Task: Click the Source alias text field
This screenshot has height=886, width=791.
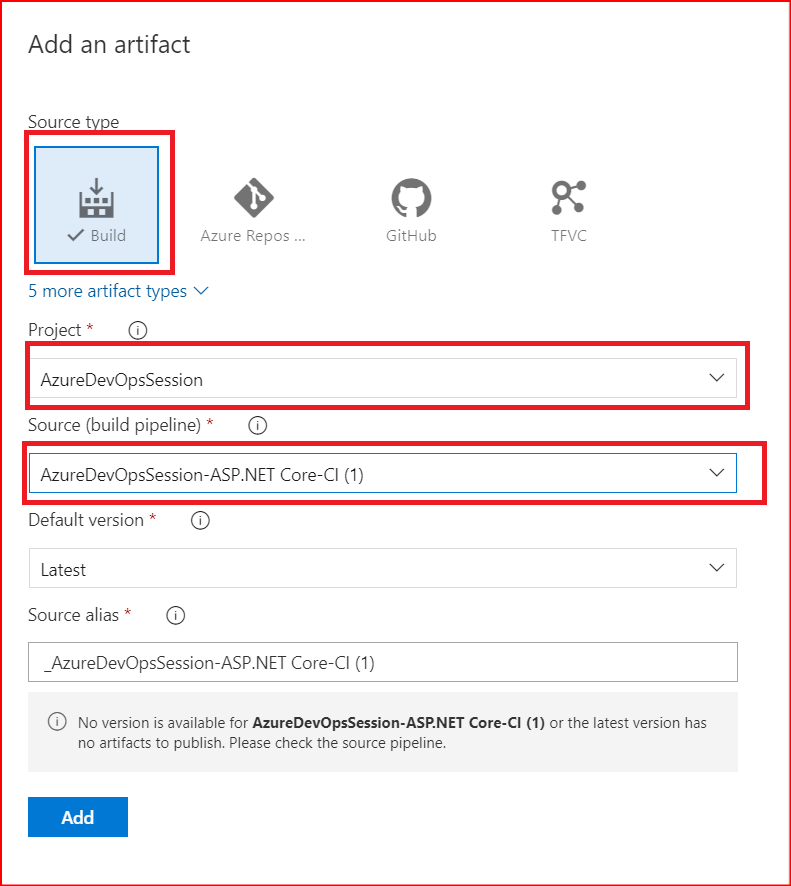Action: click(x=382, y=663)
